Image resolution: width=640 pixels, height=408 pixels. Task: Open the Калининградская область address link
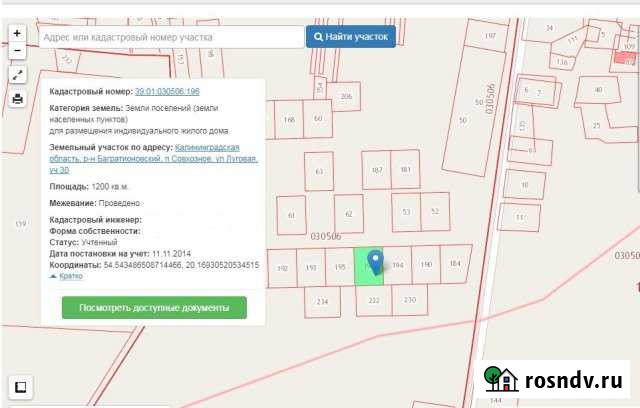tap(216, 147)
